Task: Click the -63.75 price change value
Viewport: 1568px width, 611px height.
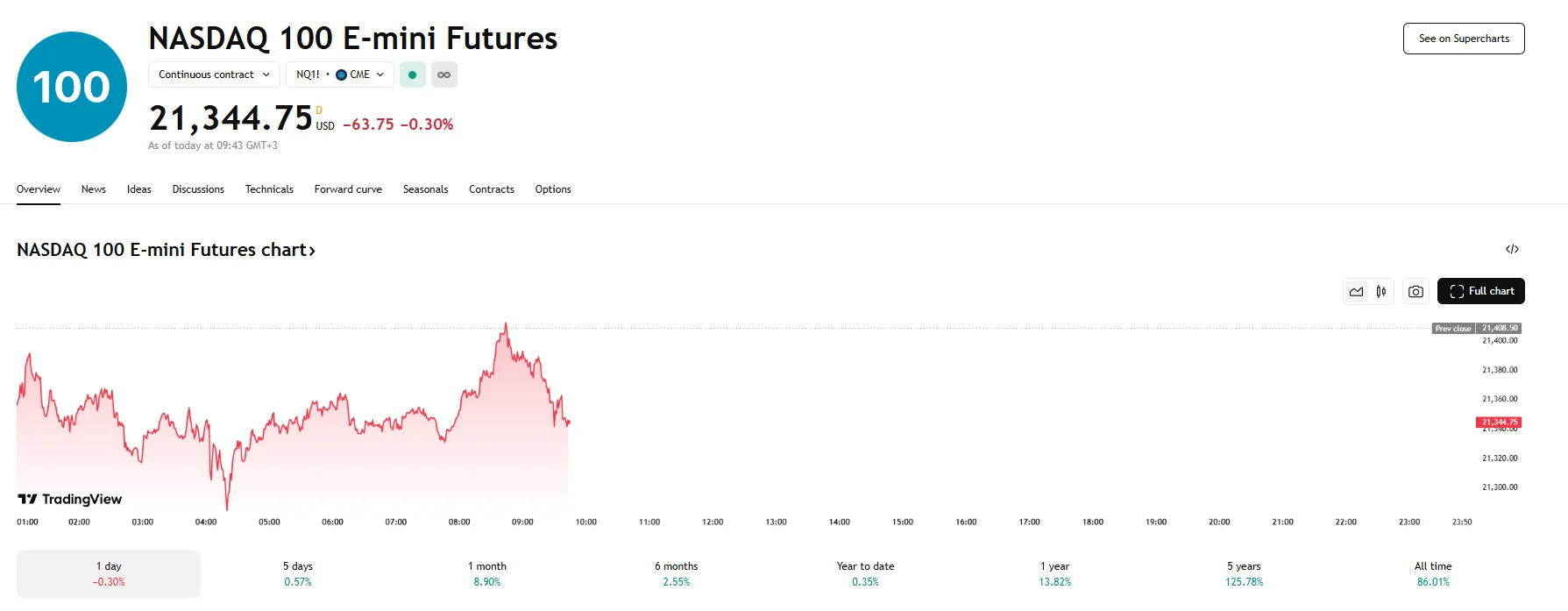Action: click(368, 124)
